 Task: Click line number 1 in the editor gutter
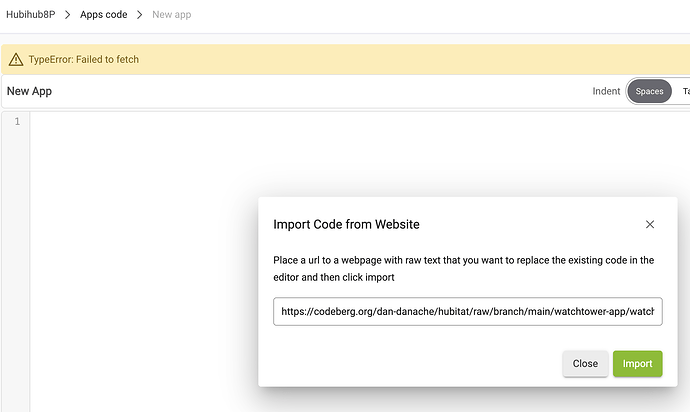coord(17,121)
